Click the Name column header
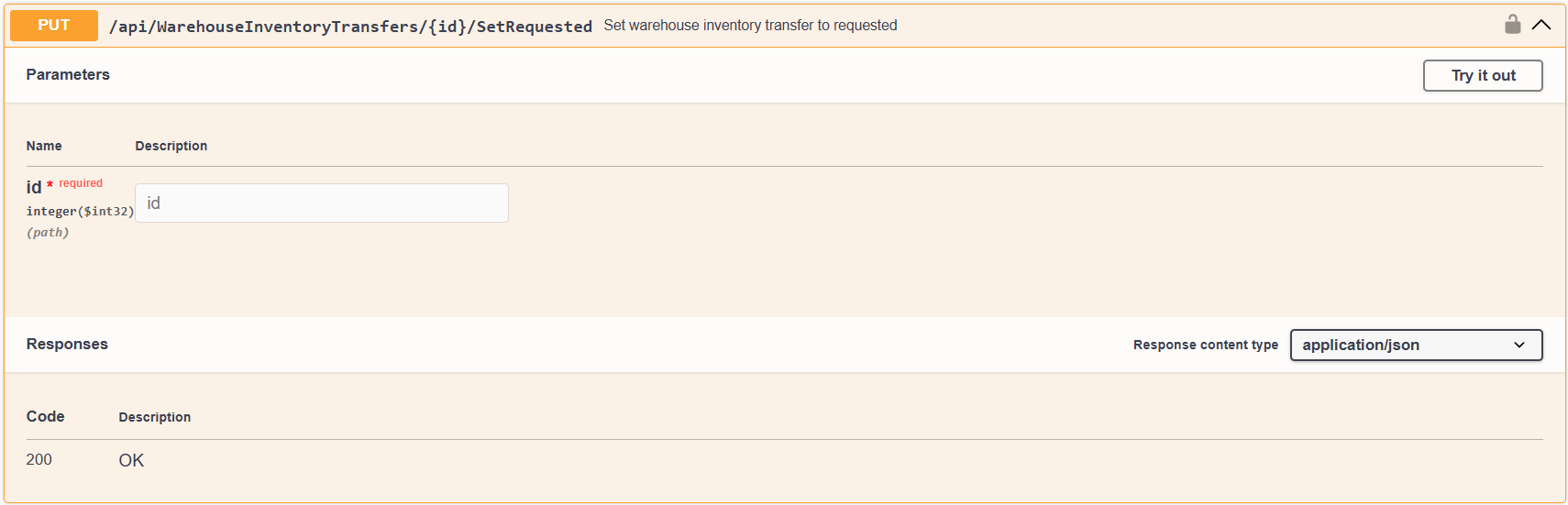This screenshot has height=505, width=1568. click(44, 146)
